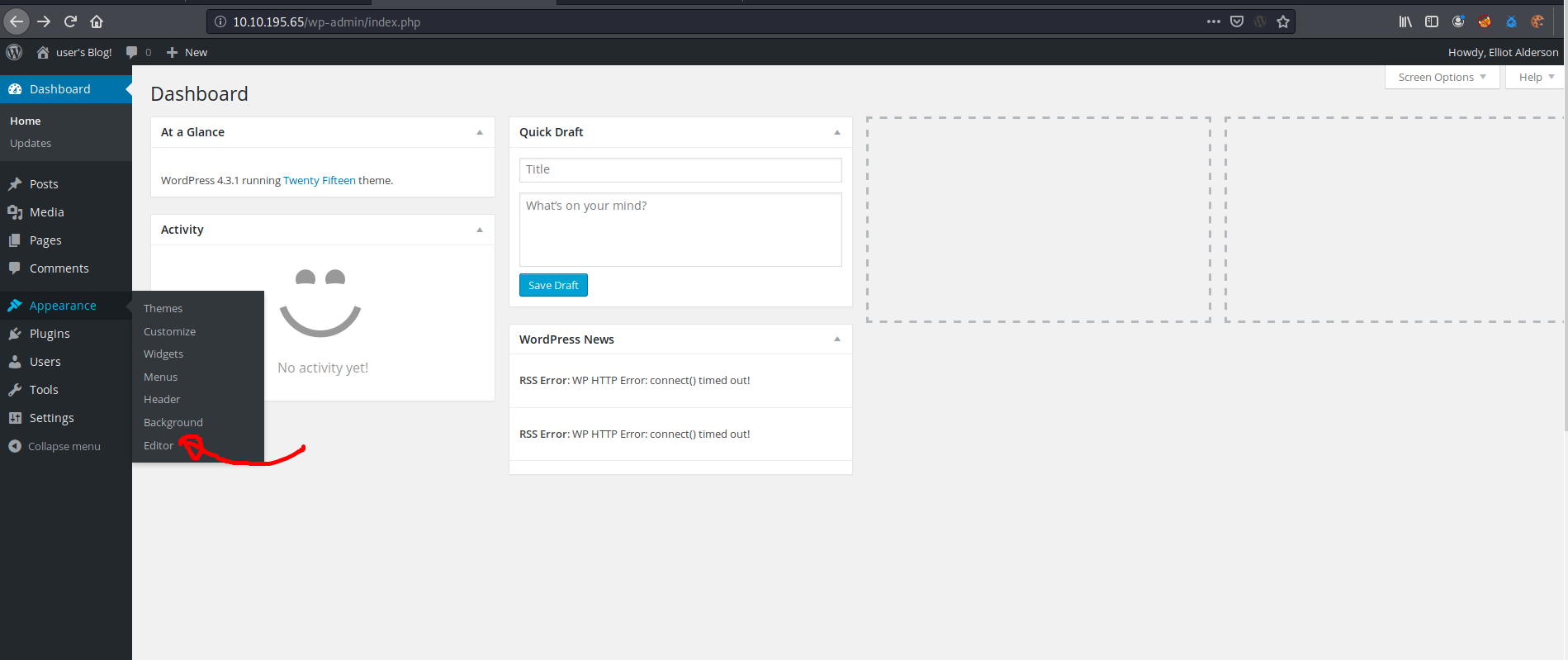Click the Settings icon in the sidebar
The image size is (1568, 660).
15,418
